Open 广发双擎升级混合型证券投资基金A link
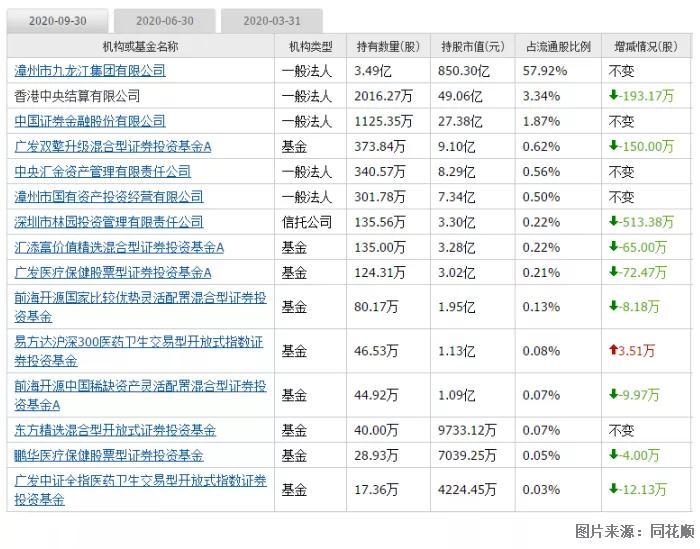The image size is (700, 549). point(112,146)
